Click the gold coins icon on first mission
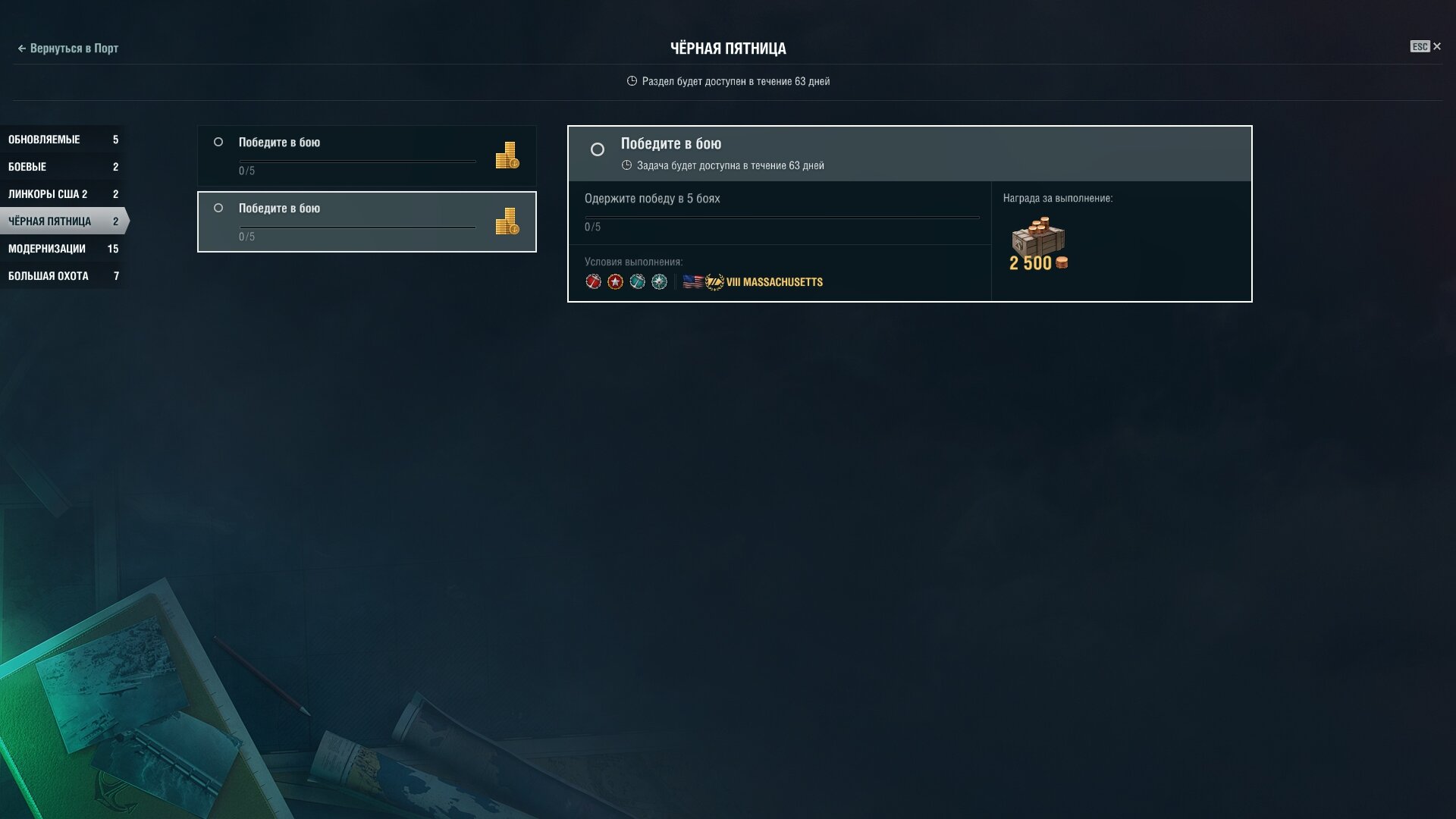 (507, 155)
